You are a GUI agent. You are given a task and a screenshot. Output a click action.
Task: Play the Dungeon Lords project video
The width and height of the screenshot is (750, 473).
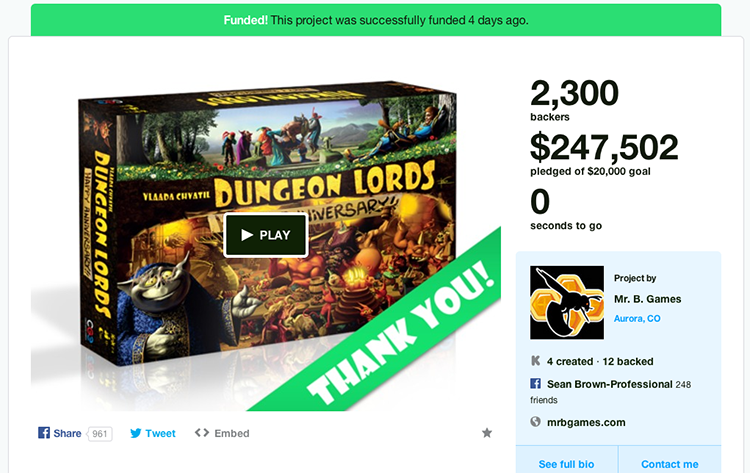(265, 235)
